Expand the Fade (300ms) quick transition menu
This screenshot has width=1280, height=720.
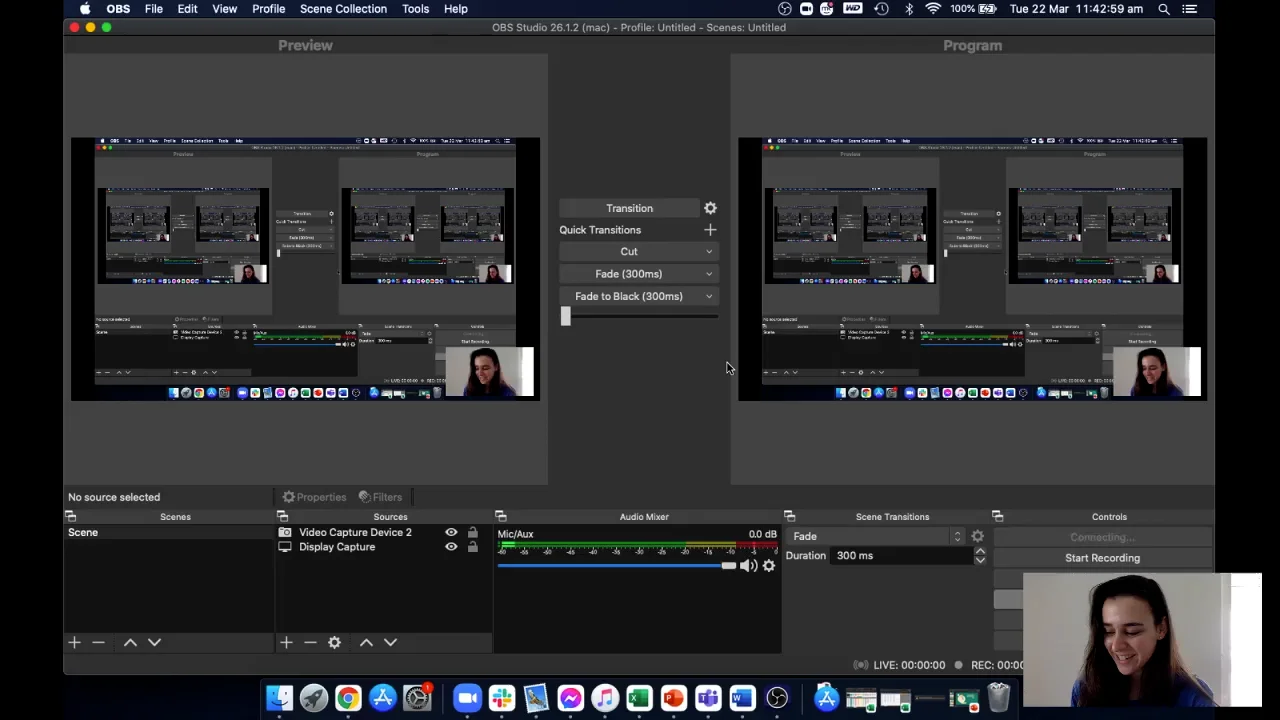709,274
